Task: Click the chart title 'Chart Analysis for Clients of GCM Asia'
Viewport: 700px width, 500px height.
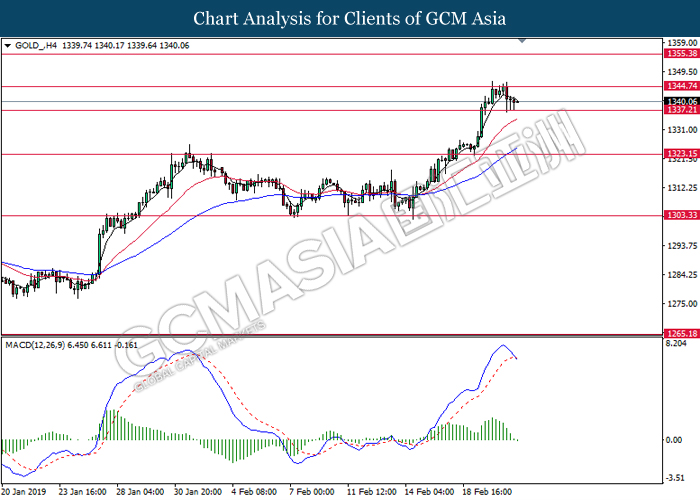Action: (350, 18)
